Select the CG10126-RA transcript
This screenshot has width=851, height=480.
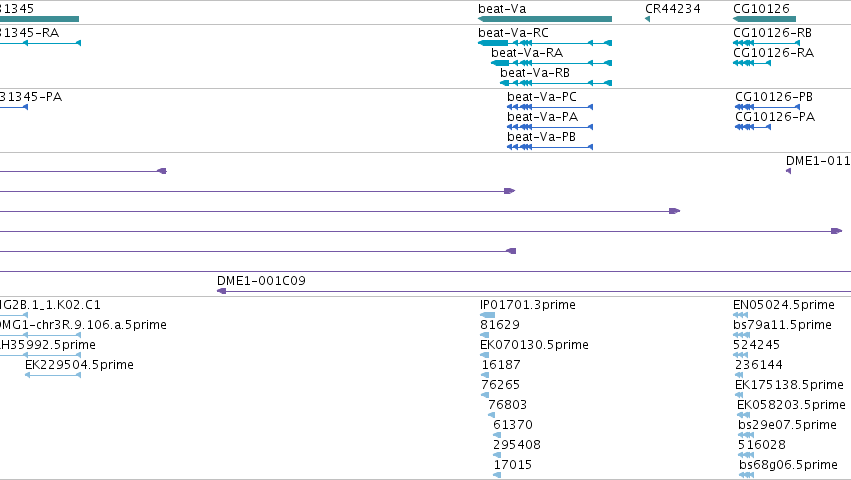coord(752,63)
